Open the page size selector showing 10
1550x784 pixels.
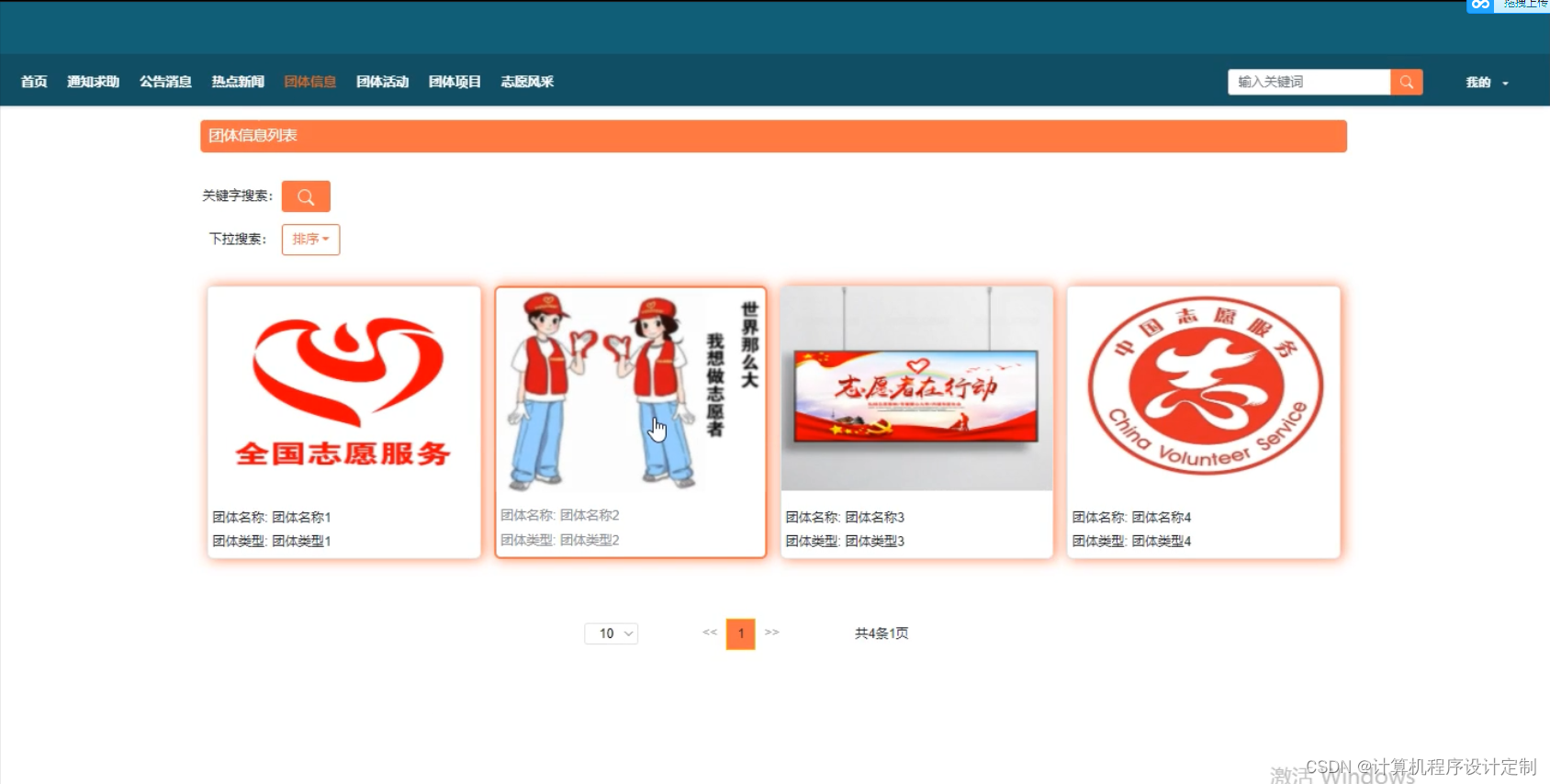[x=612, y=633]
